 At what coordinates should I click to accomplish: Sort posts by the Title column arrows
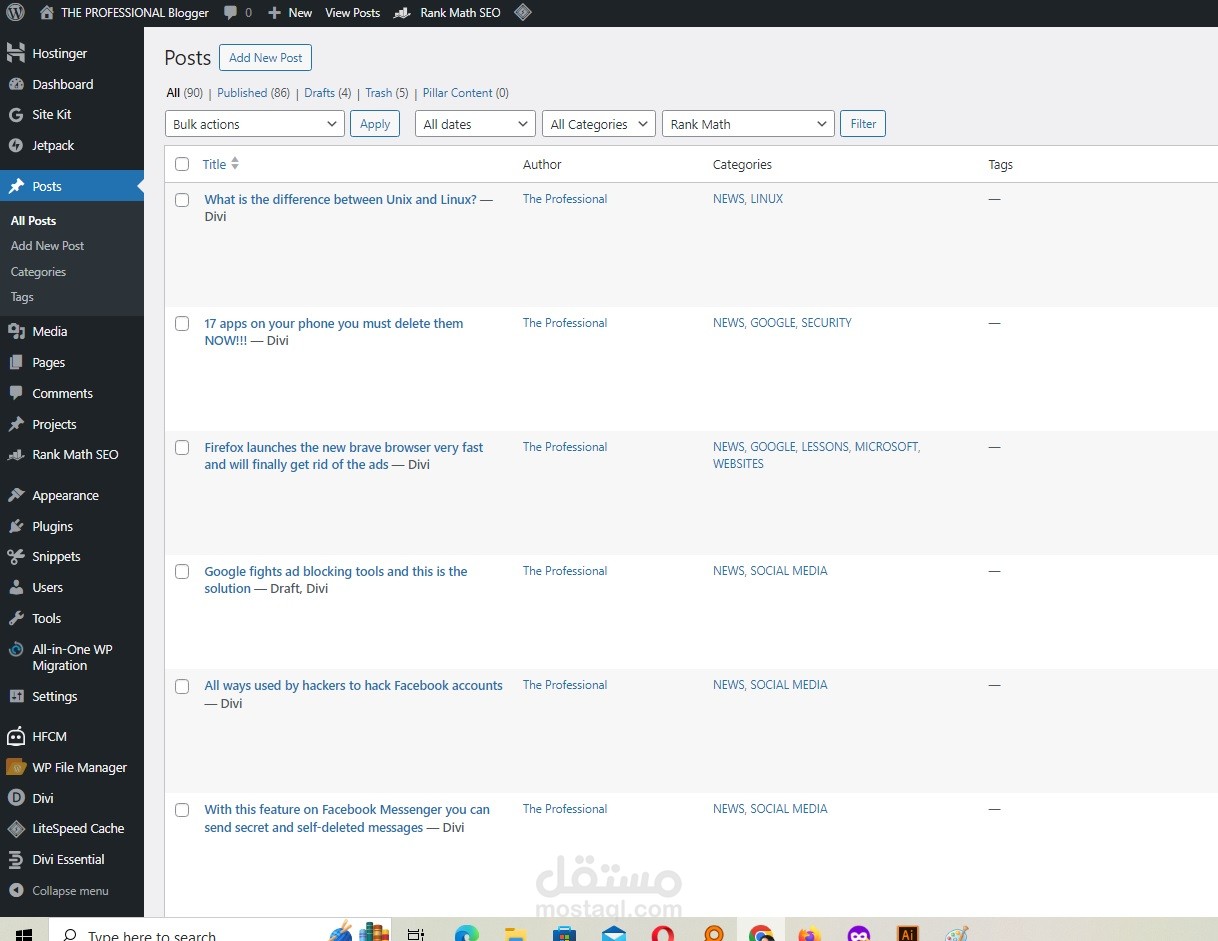[x=235, y=164]
